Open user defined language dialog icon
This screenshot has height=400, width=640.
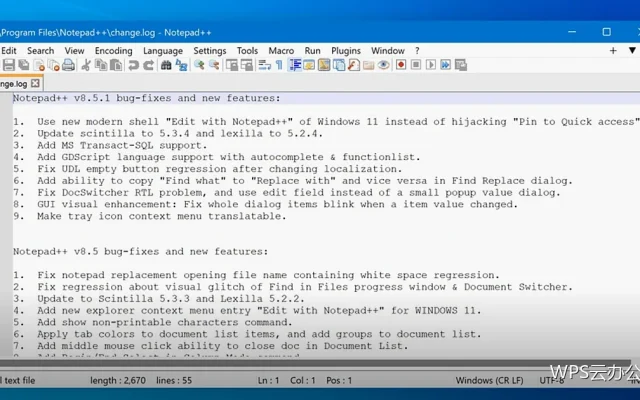point(309,65)
